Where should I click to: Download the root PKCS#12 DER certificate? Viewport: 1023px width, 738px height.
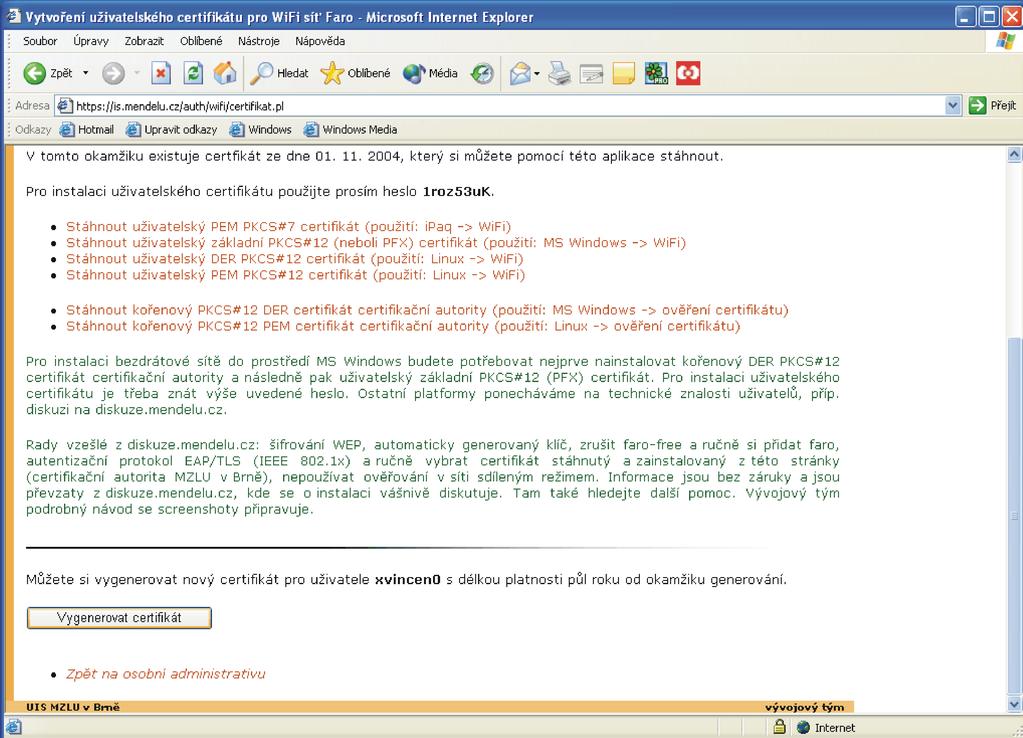[x=427, y=310]
